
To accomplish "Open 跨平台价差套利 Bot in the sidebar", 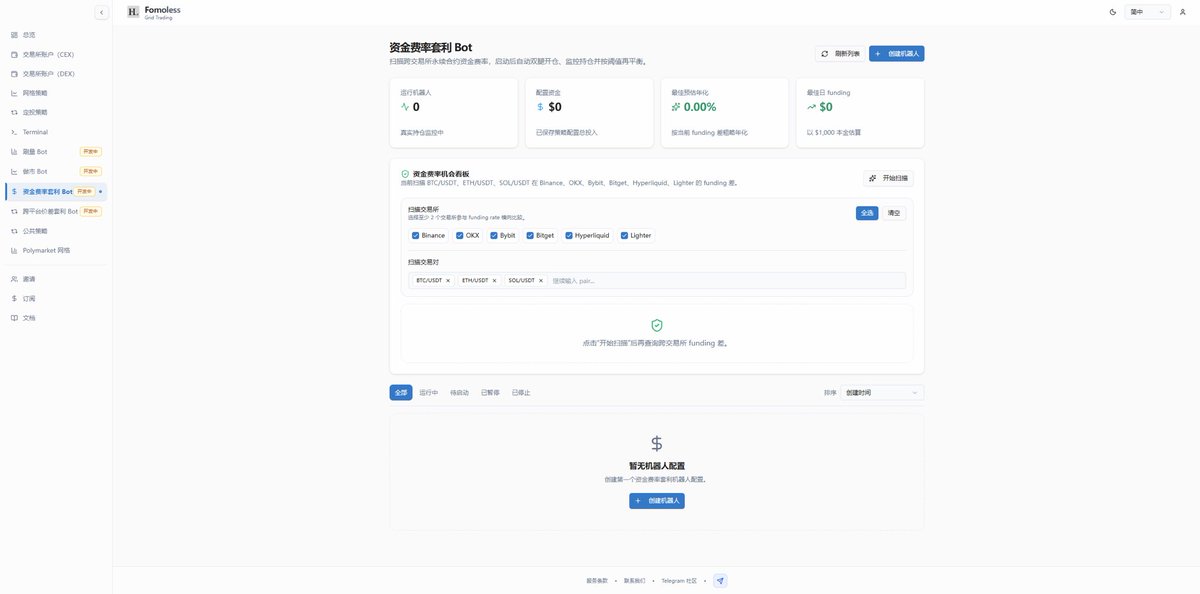I will (x=55, y=211).
